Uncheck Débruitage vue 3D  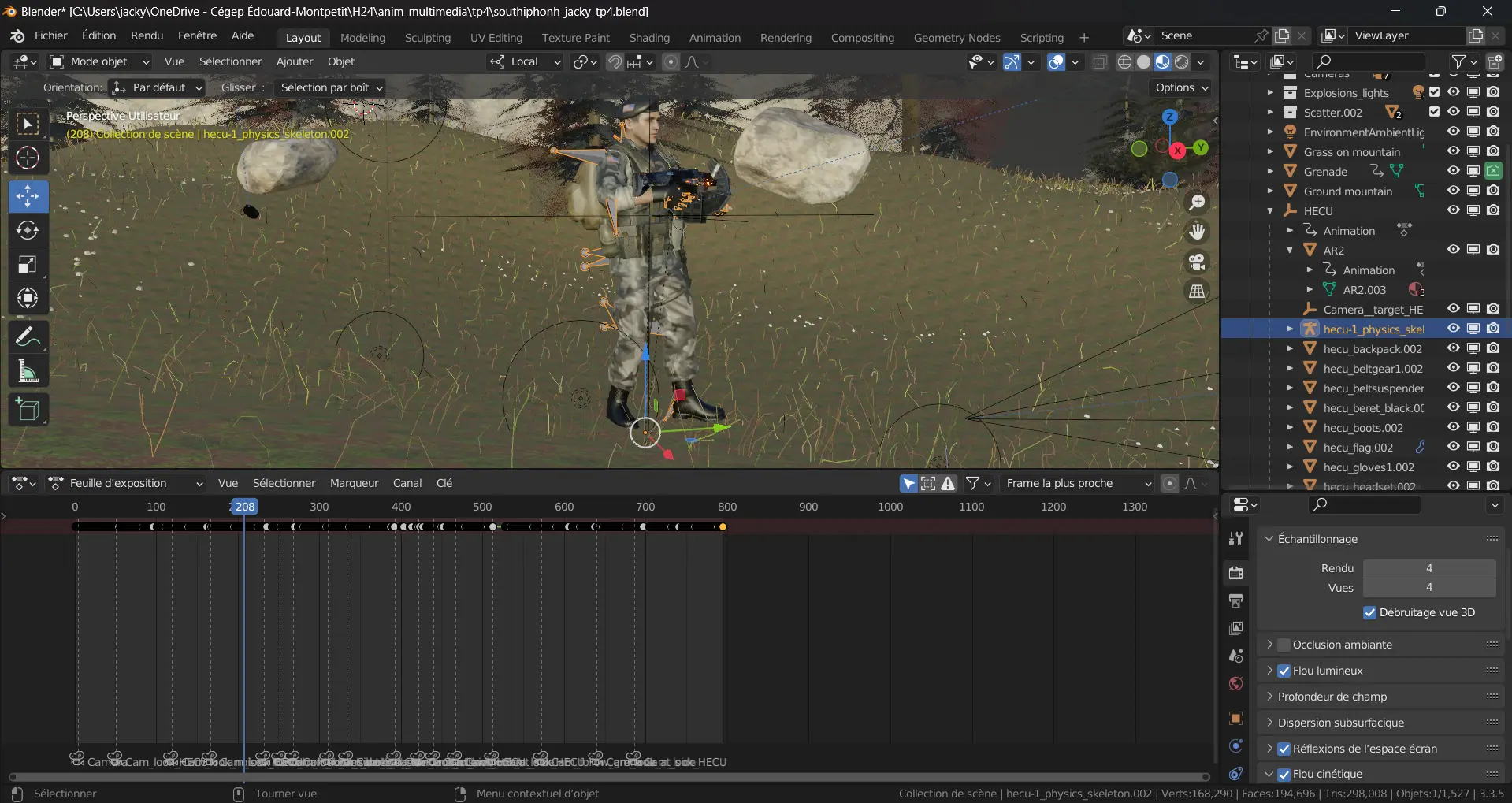[x=1370, y=612]
